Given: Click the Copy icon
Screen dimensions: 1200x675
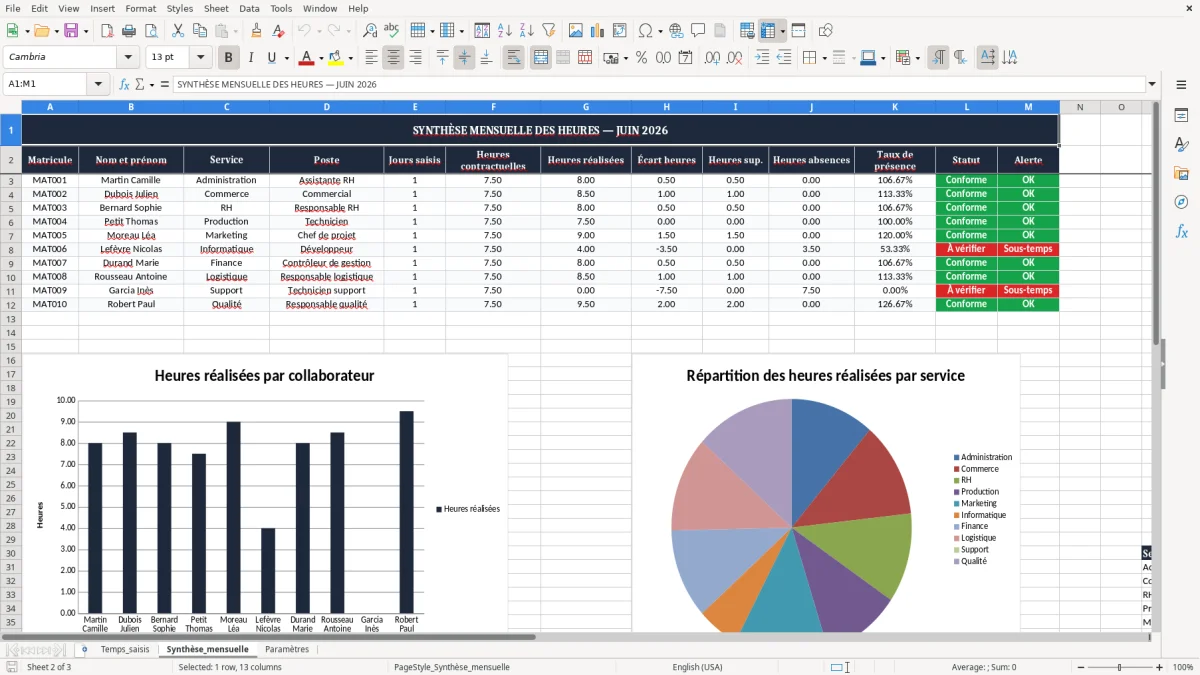Looking at the screenshot, I should pyautogui.click(x=199, y=31).
